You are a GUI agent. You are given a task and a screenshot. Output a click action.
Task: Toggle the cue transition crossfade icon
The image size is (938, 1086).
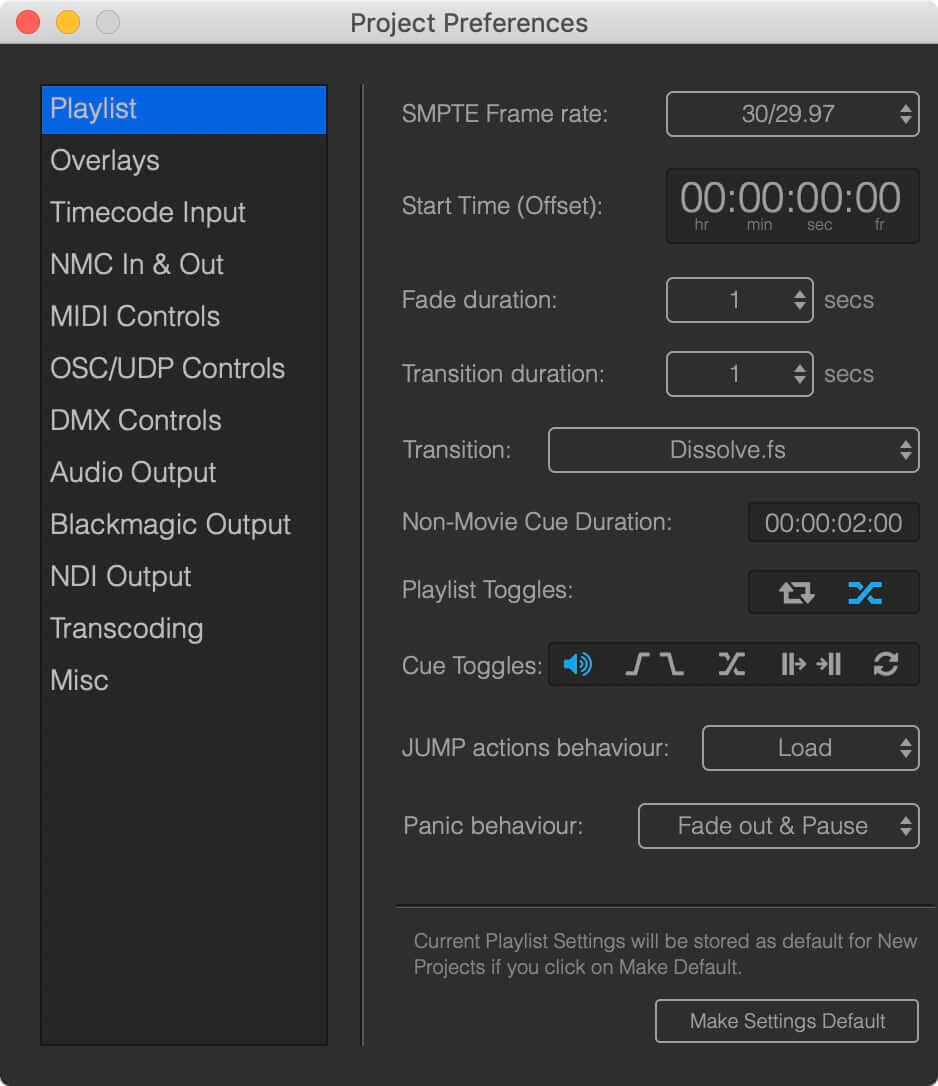(x=731, y=665)
